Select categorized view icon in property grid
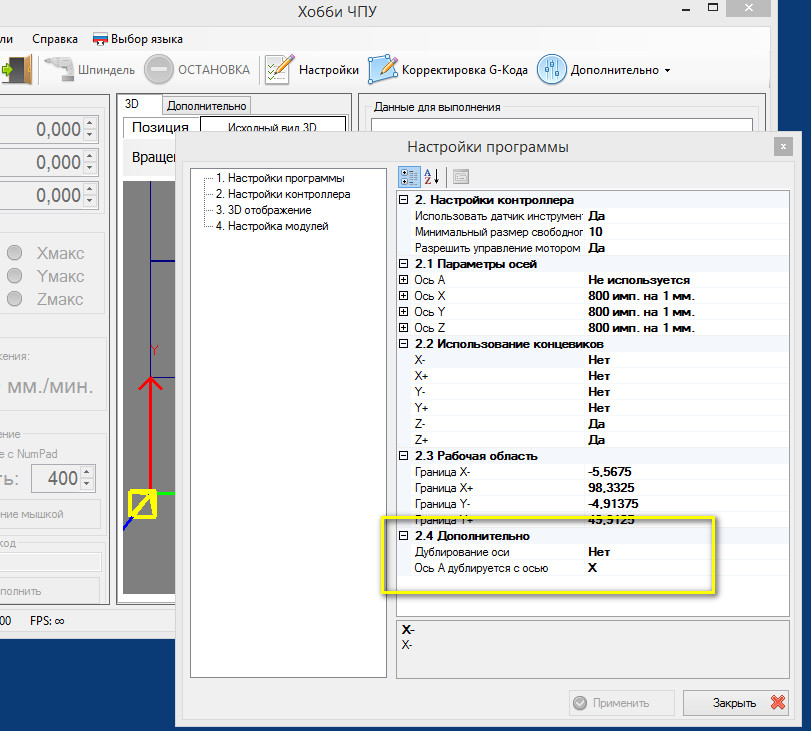This screenshot has width=811, height=731. (409, 177)
